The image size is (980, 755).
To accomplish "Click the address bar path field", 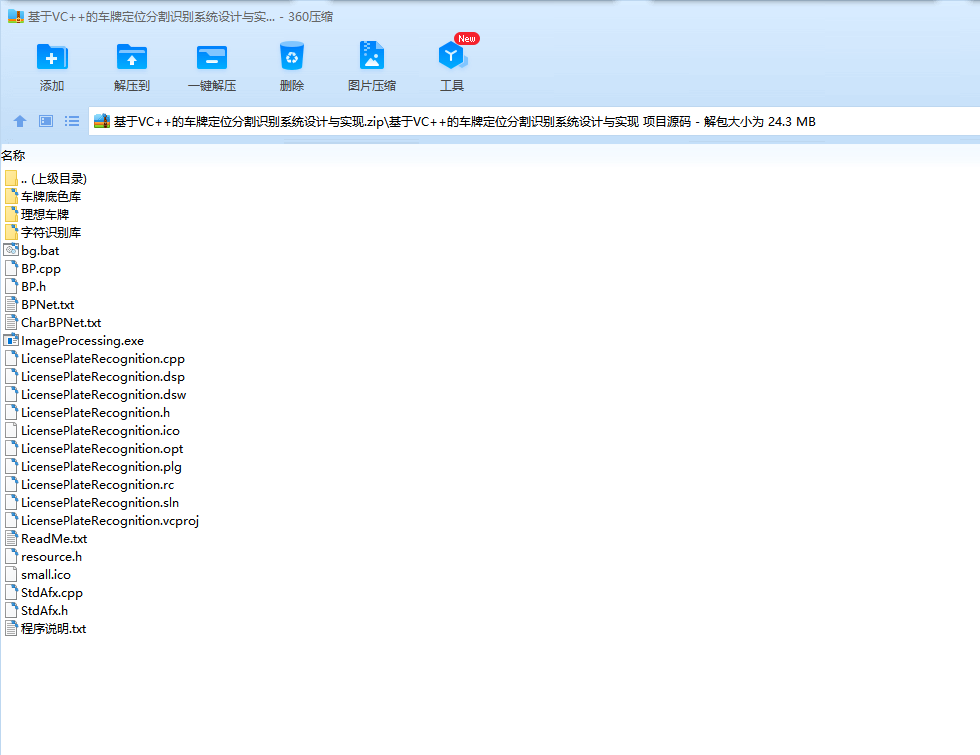I will tap(534, 121).
